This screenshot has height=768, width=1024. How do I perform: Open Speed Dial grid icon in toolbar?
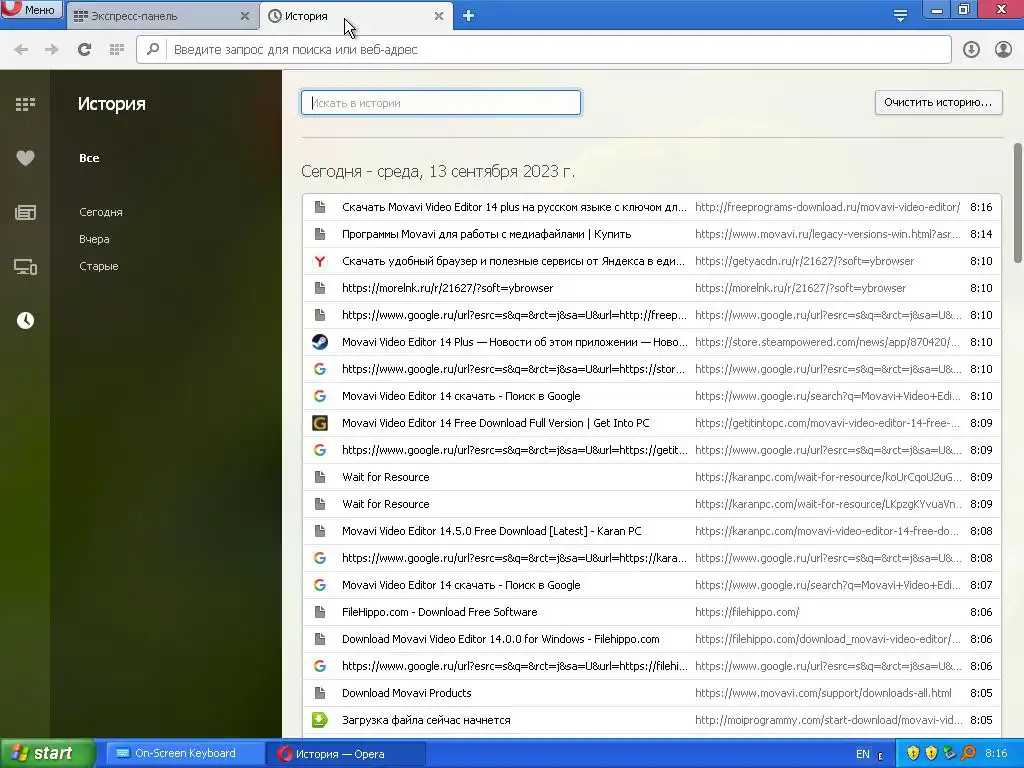tap(117, 50)
